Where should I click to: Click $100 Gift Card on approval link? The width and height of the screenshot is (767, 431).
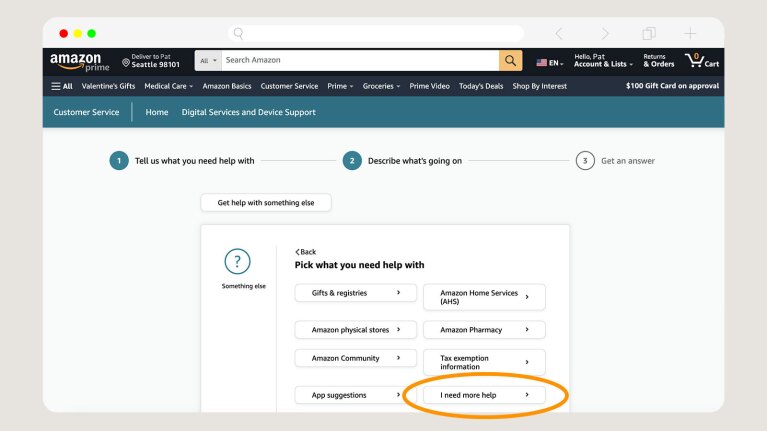click(672, 86)
